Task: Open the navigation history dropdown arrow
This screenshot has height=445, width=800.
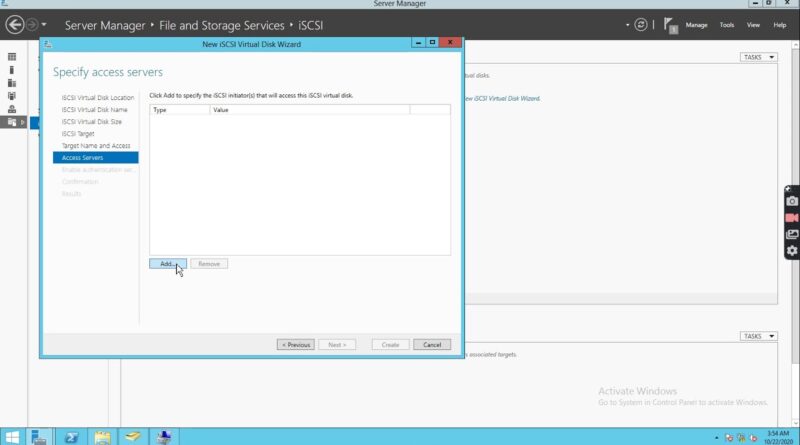Action: [44, 24]
